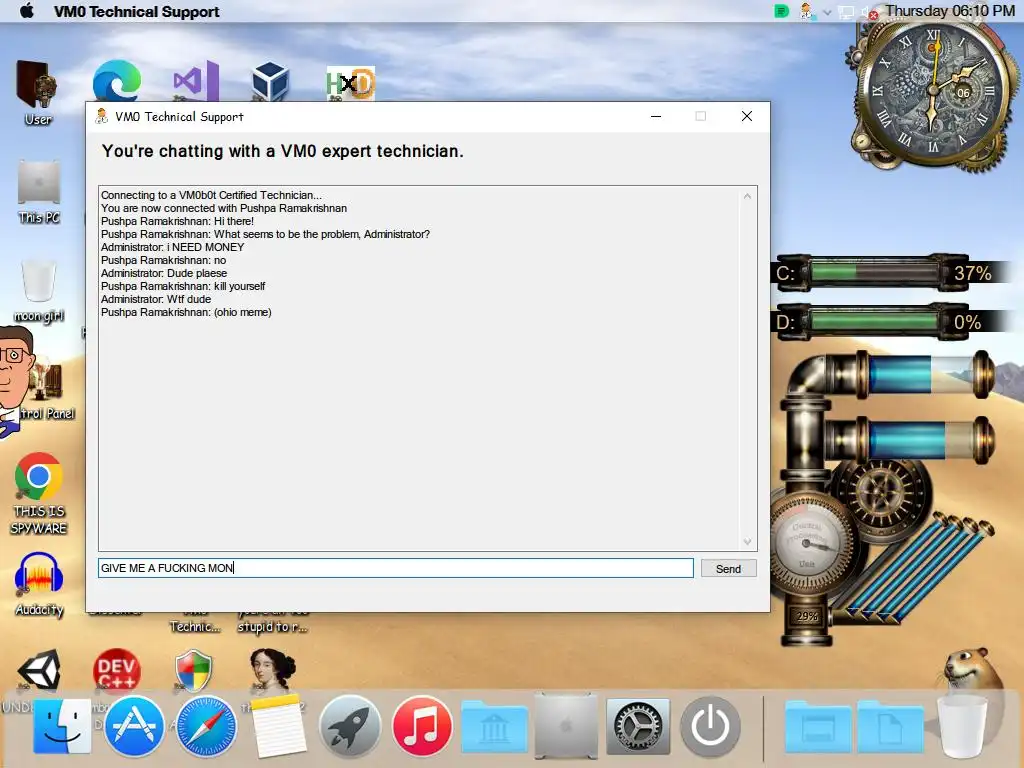
Task: Click the green chat tray icon
Action: pyautogui.click(x=781, y=11)
